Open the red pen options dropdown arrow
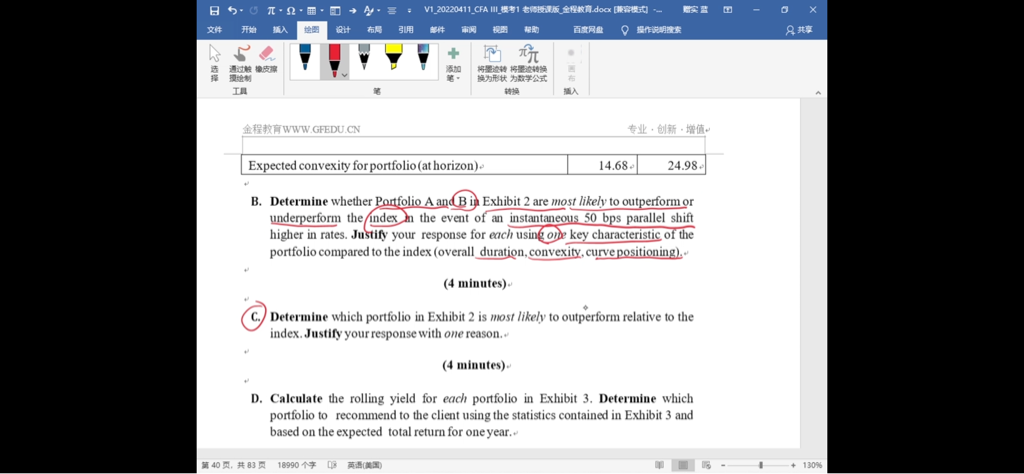Screen dimensions: 1024x474 344,75
